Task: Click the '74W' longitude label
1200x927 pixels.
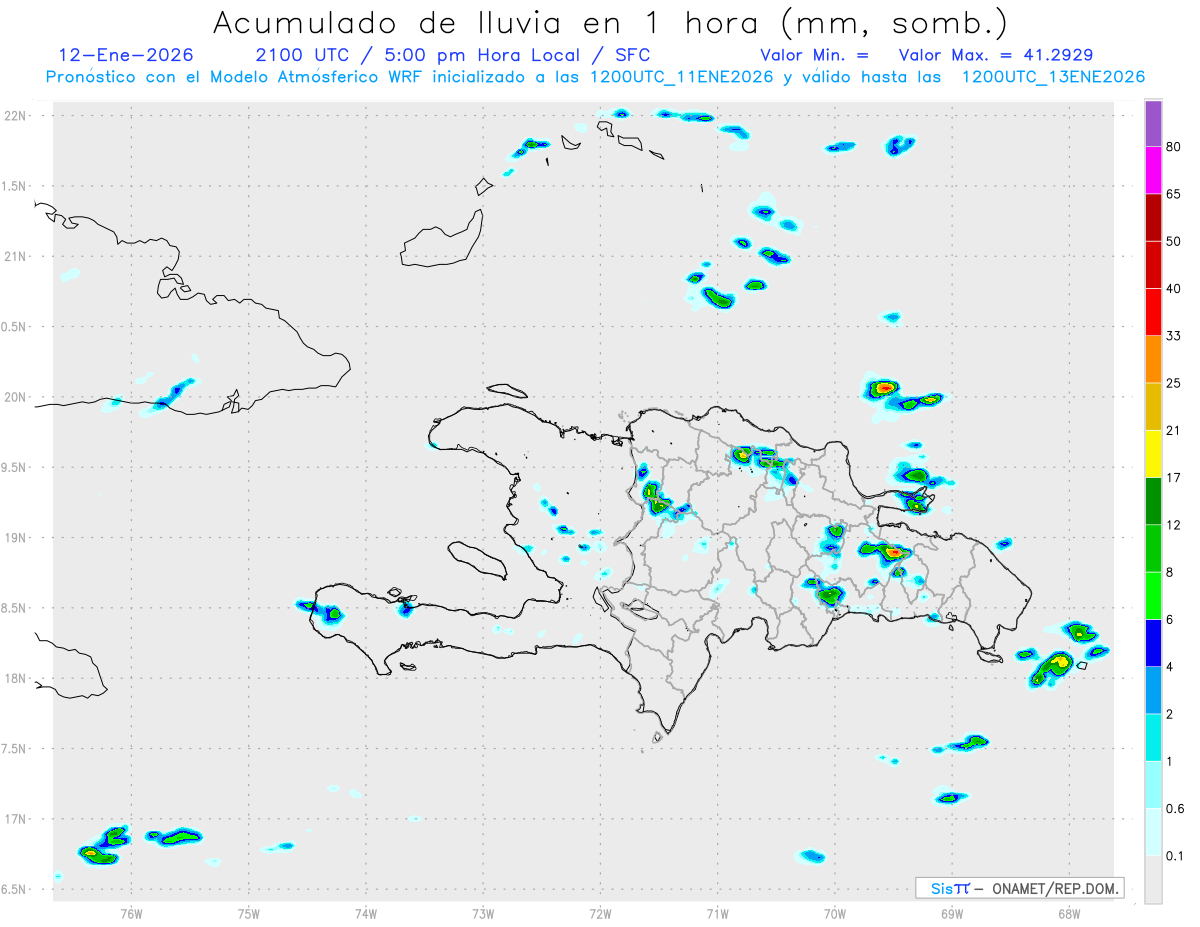Action: 366,913
